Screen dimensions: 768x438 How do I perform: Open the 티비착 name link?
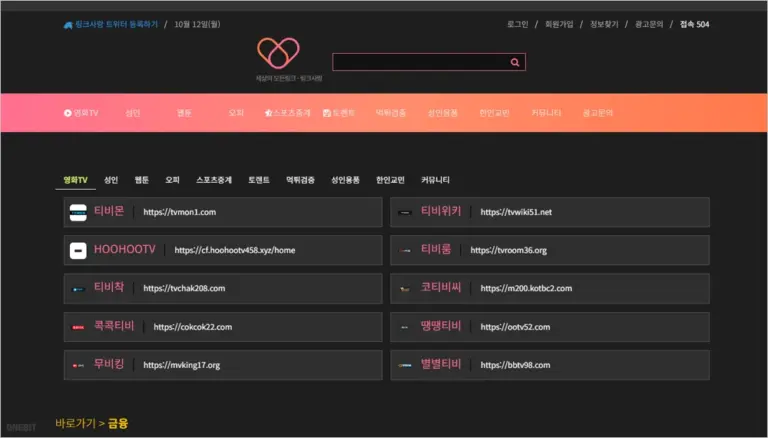[x=109, y=287]
